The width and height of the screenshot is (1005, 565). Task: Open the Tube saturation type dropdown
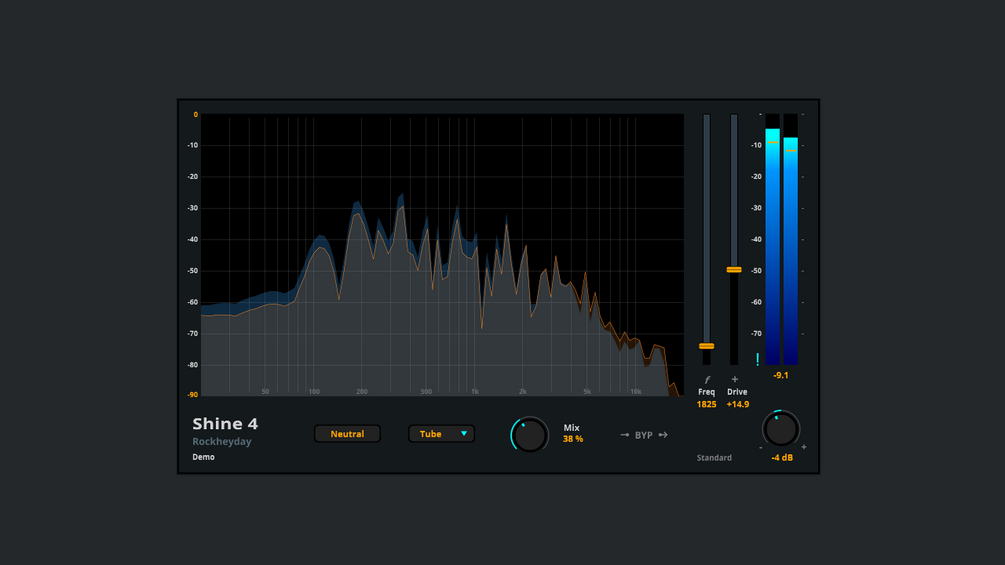tap(442, 434)
